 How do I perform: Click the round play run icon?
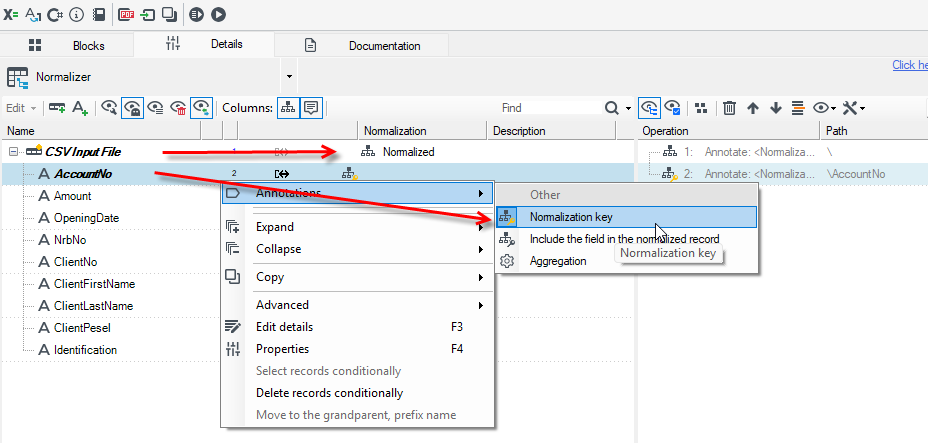tap(218, 14)
